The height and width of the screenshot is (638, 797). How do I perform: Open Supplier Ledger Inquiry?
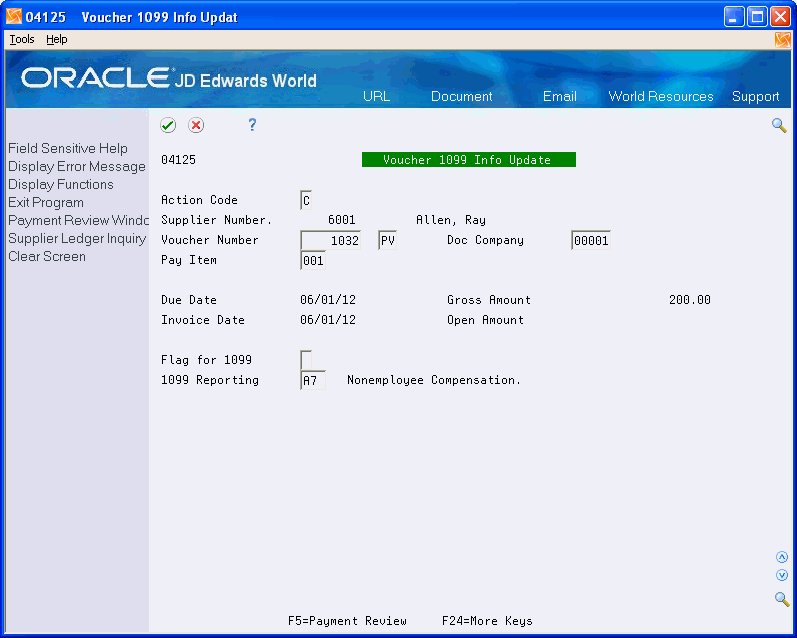(x=77, y=238)
